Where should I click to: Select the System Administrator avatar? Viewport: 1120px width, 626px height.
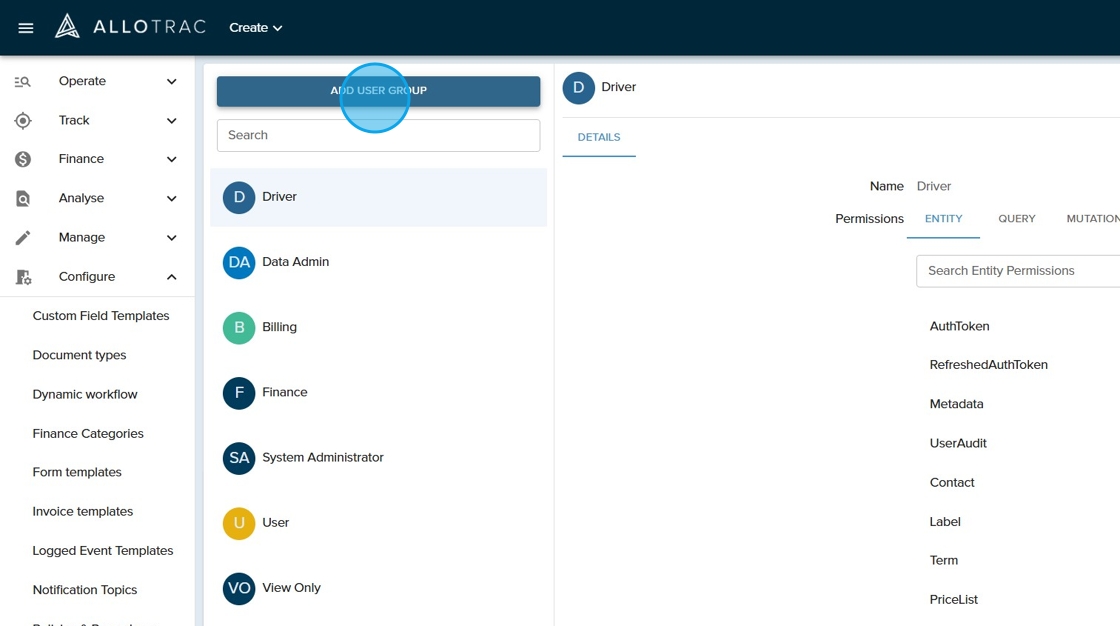point(239,458)
